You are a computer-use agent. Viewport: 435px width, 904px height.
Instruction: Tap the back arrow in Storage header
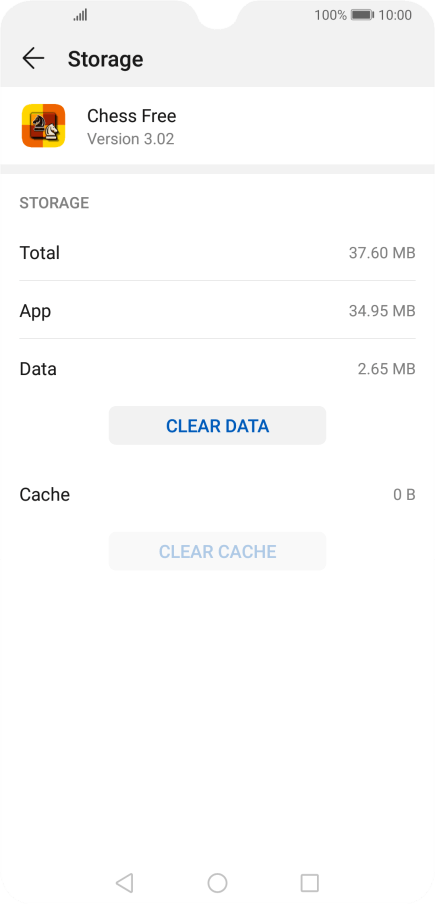(33, 58)
